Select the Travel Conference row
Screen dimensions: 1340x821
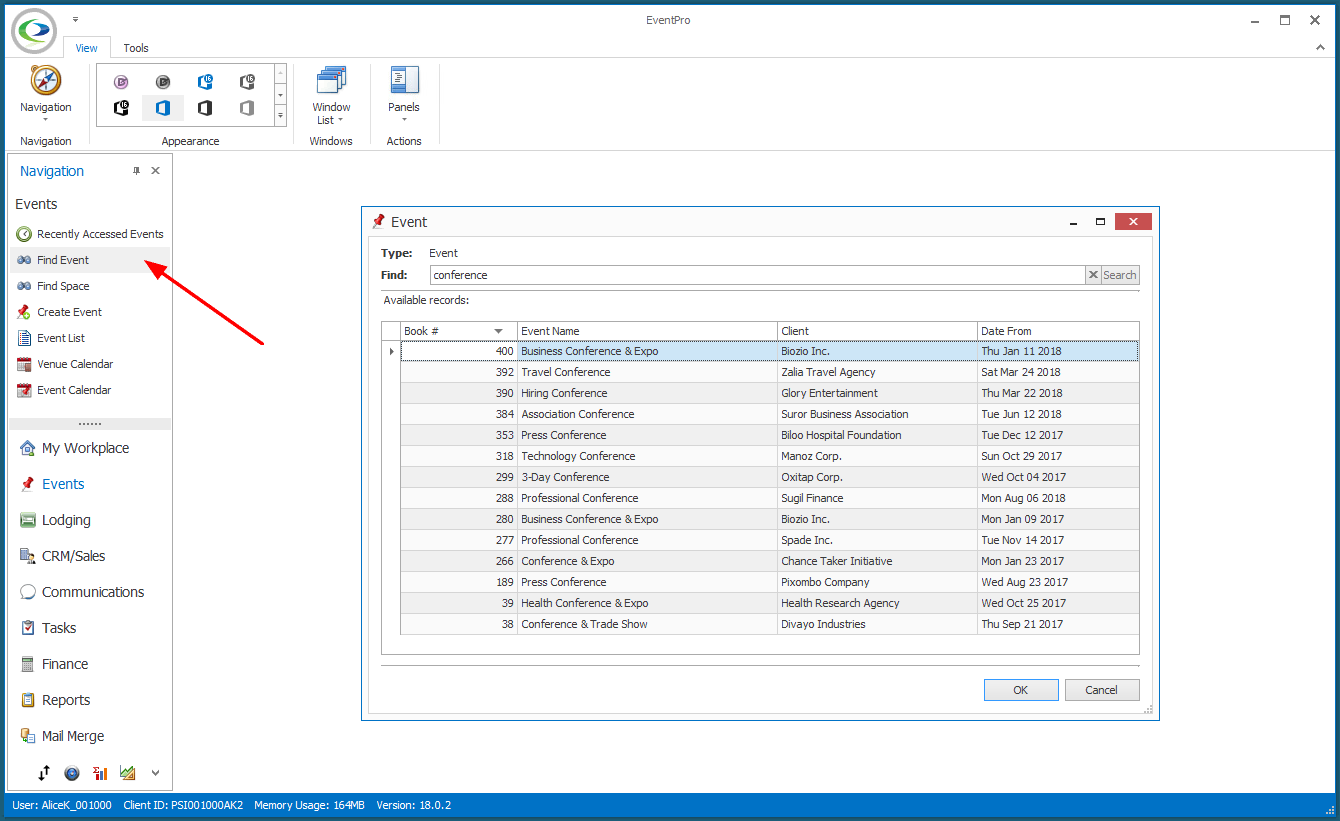click(769, 372)
